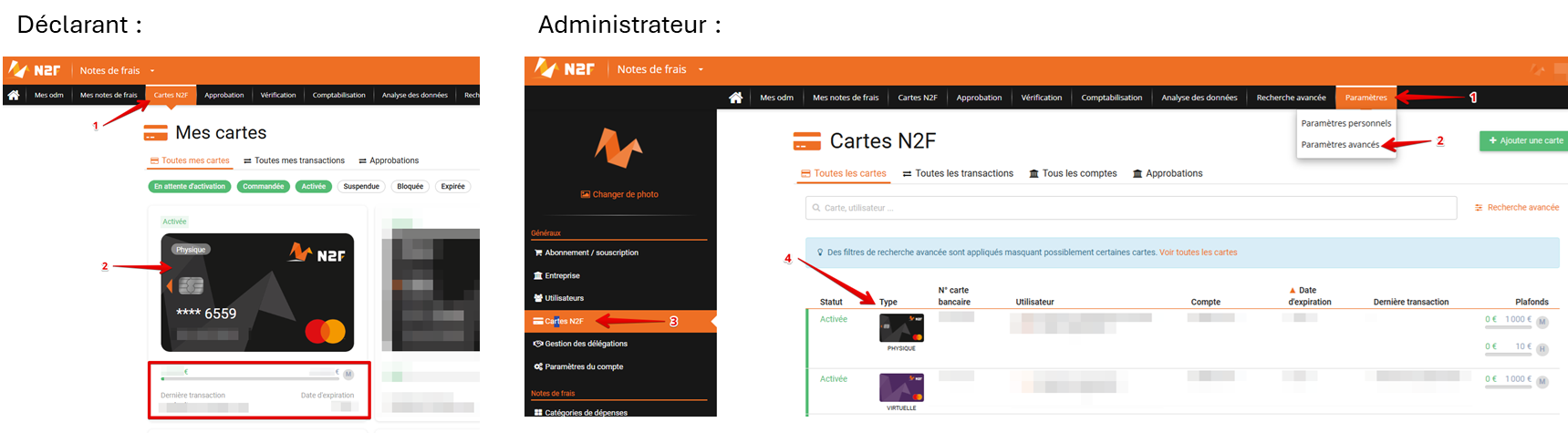The width and height of the screenshot is (1568, 433).
Task: Collapse the Paramètres menu in the admin nav bar
Action: click(x=1366, y=98)
